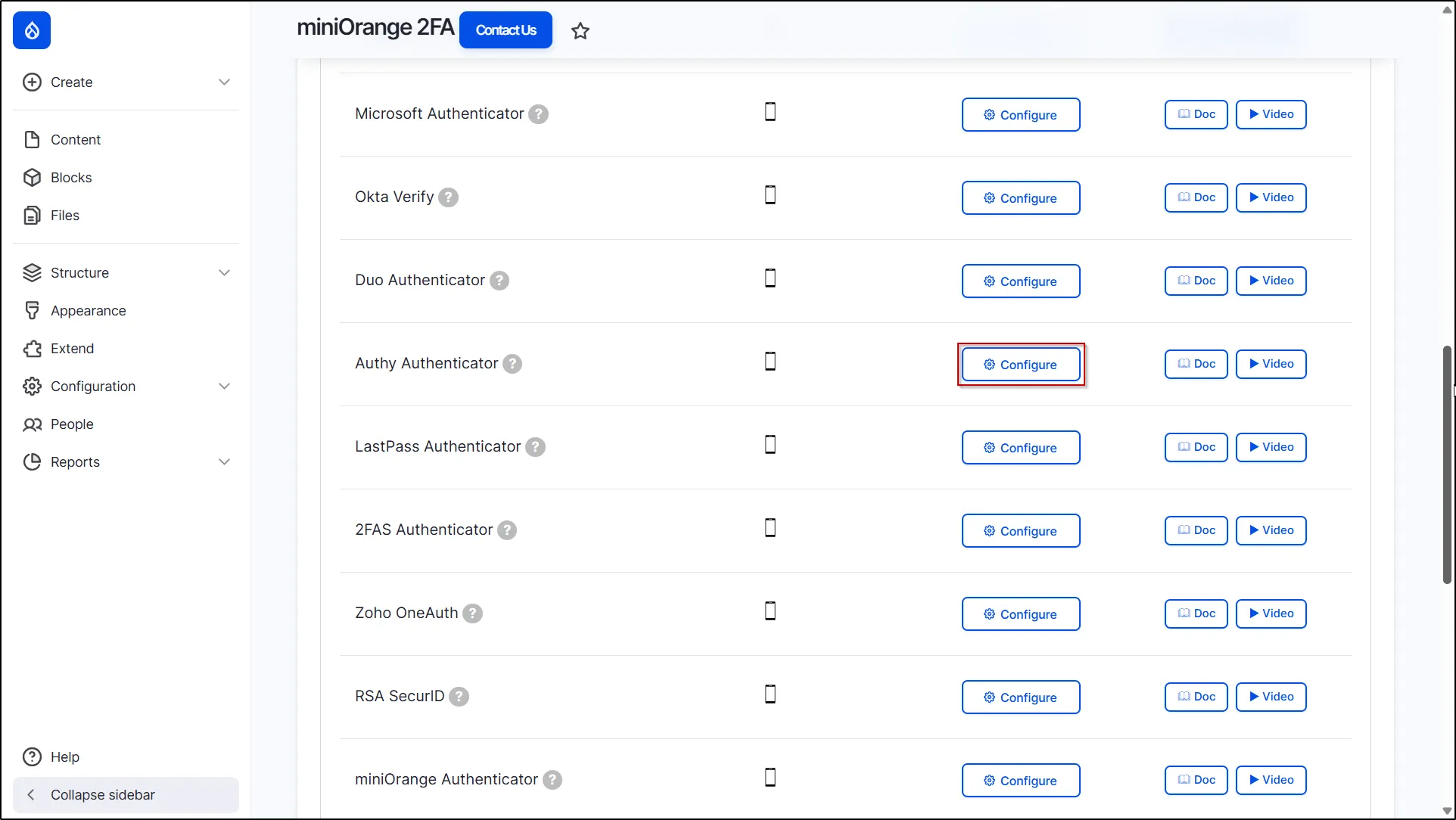The width and height of the screenshot is (1456, 820).
Task: Open Doc for Duo Authenticator
Action: pyautogui.click(x=1196, y=281)
